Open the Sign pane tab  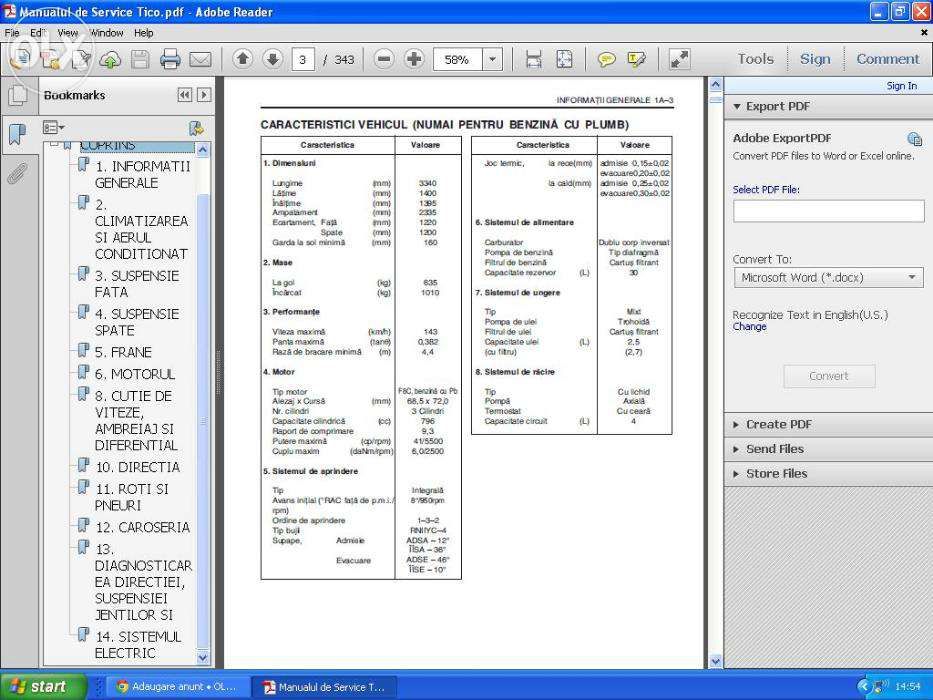(x=815, y=59)
